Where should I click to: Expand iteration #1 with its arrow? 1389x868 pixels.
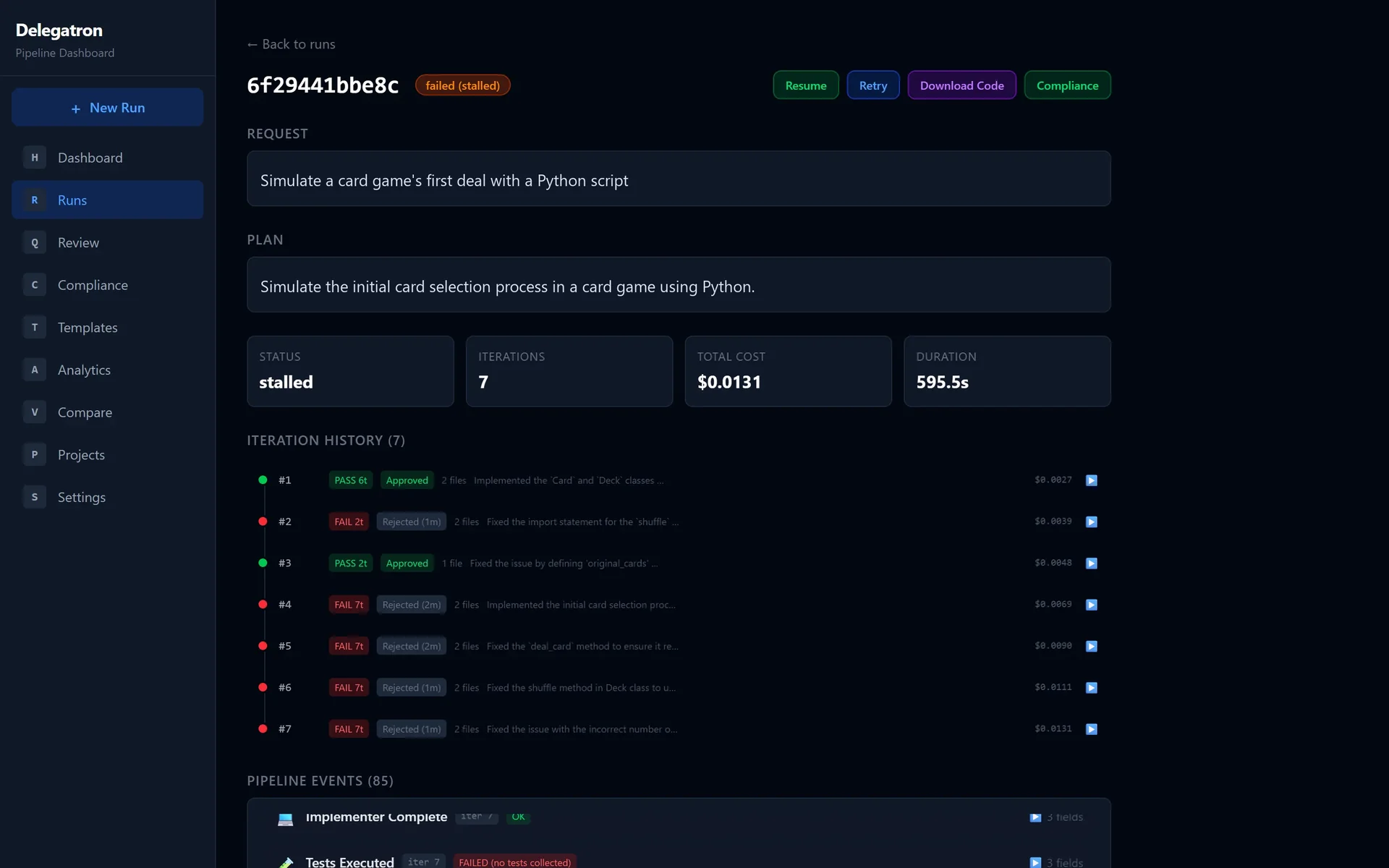(x=1092, y=480)
